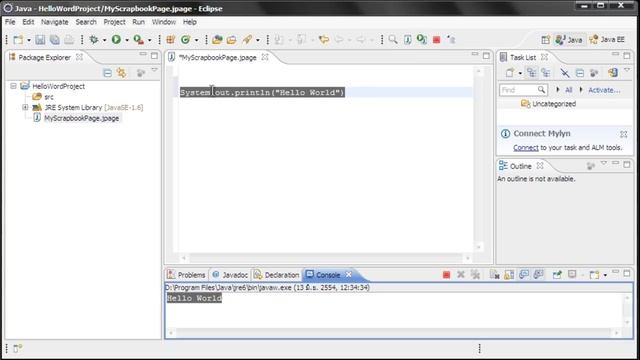Toggle Focus on Workweek in Task List
This screenshot has height=360, width=640.
[x=594, y=73]
